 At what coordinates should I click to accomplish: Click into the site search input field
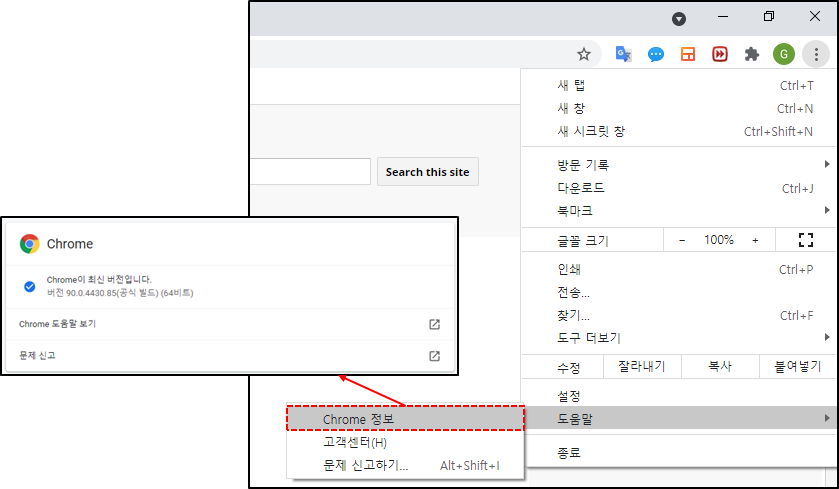(x=310, y=172)
